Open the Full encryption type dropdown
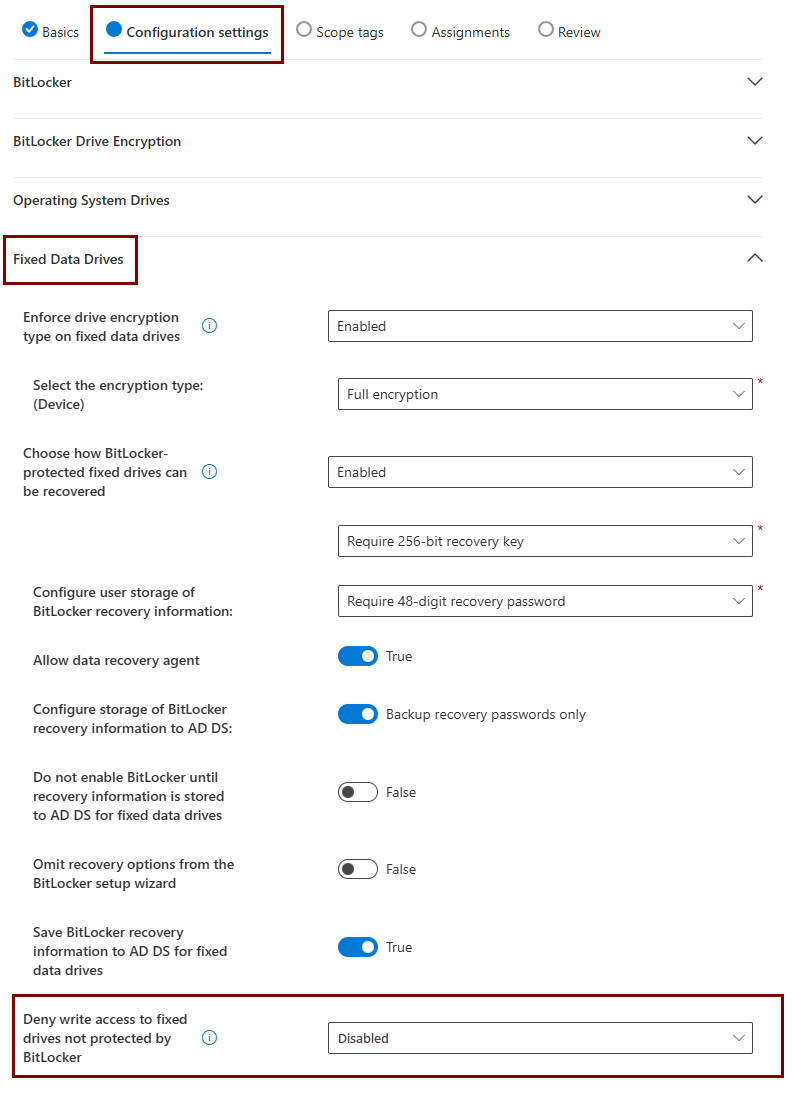The width and height of the screenshot is (796, 1096). pos(545,394)
